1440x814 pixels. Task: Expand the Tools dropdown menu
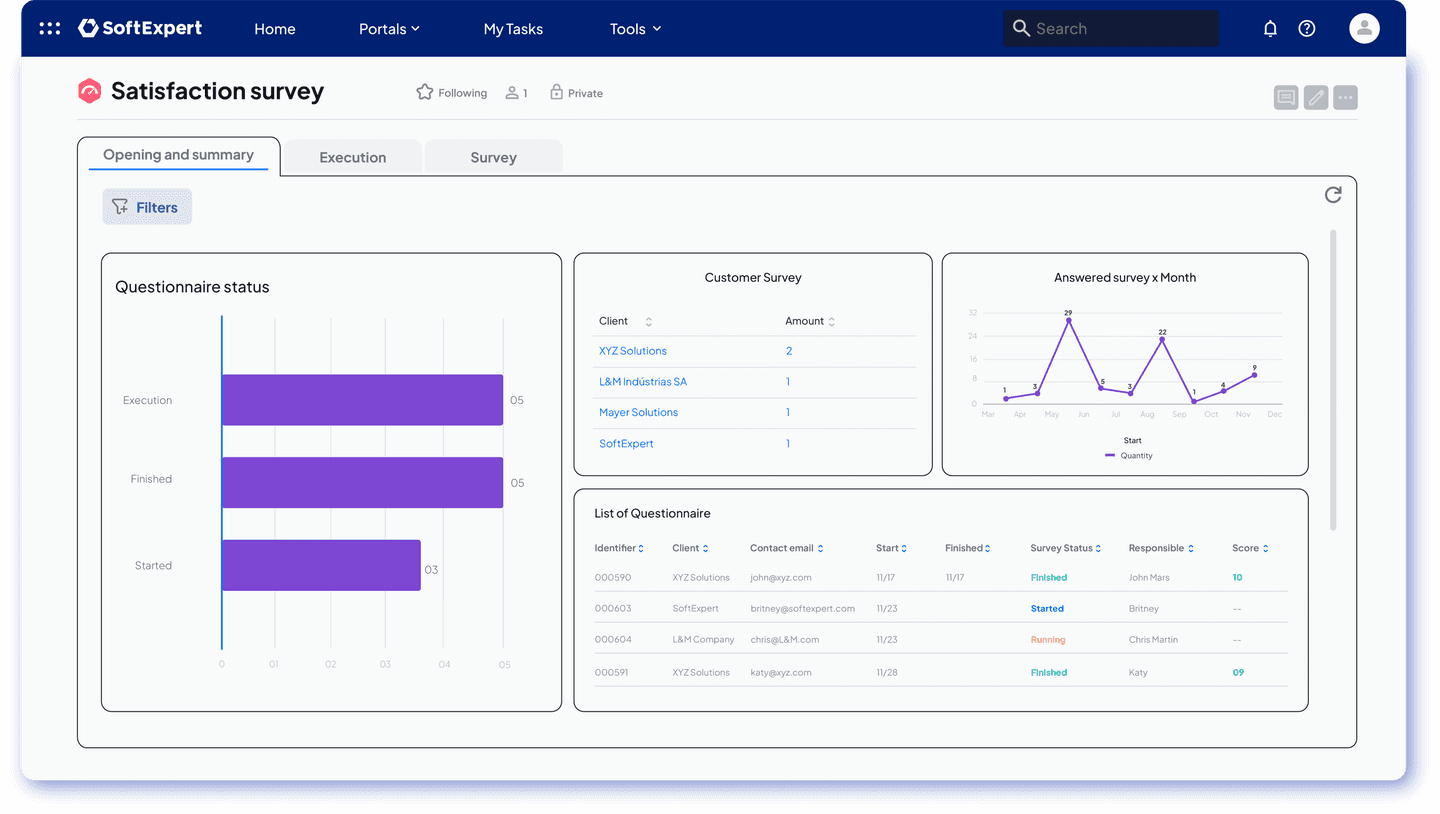[x=636, y=29]
